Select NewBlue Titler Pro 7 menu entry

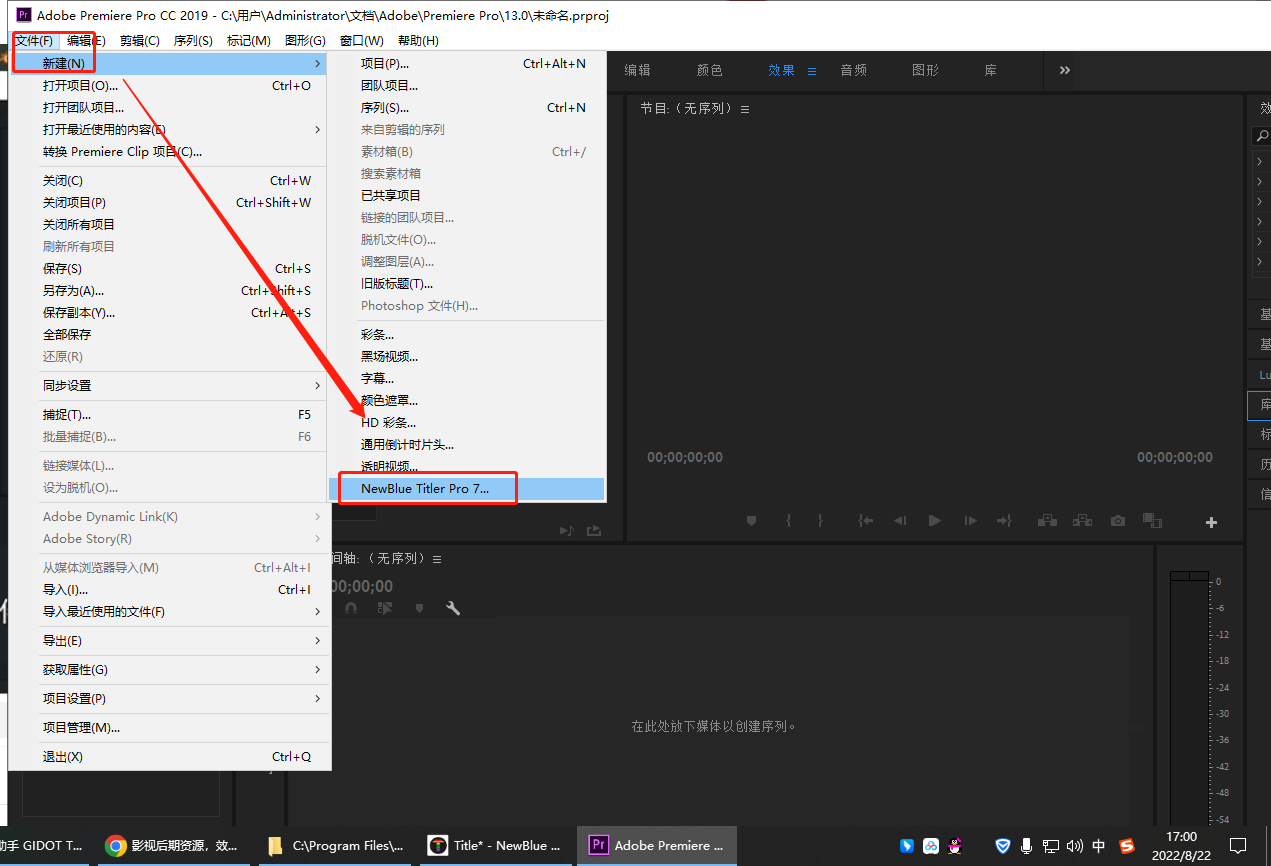425,489
